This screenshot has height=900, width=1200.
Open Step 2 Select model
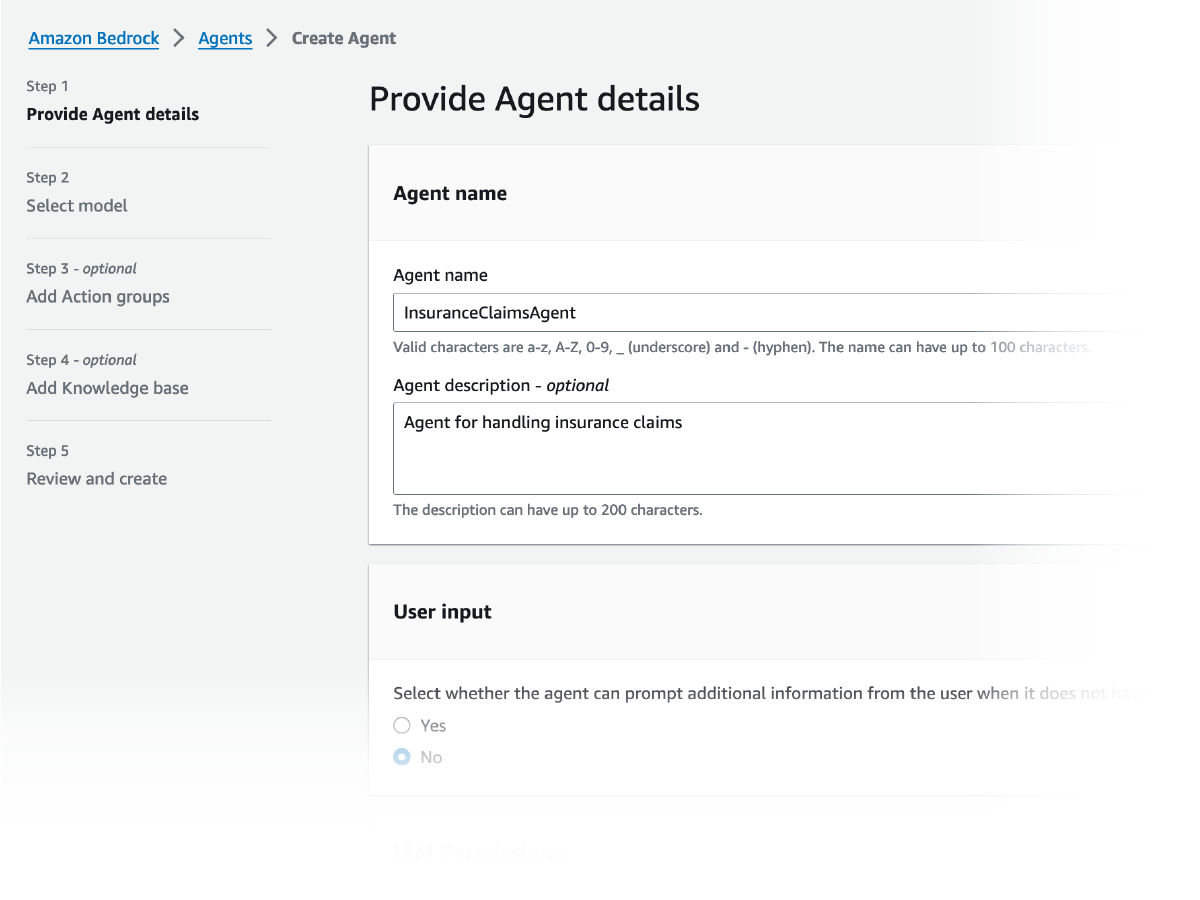point(77,205)
